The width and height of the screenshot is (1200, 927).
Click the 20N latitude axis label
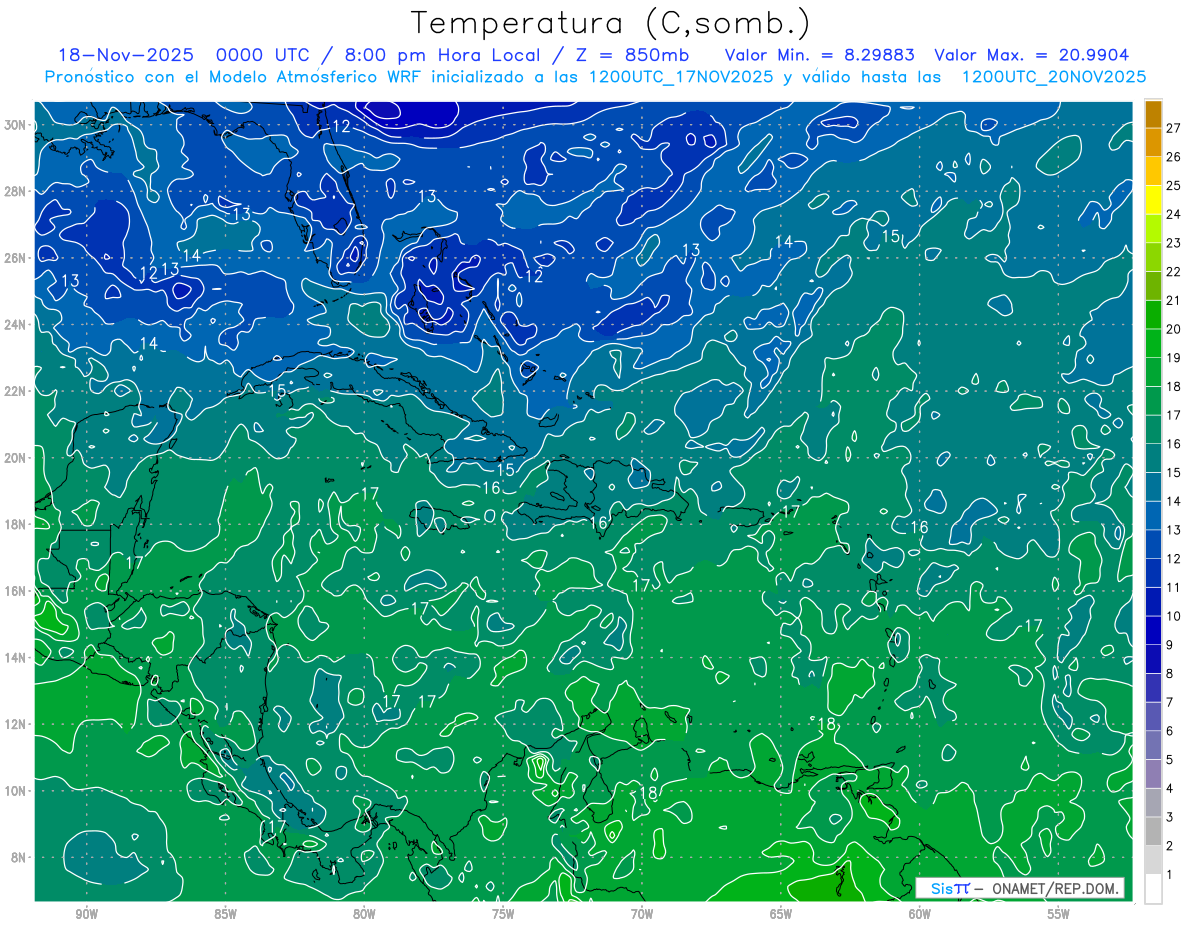pos(17,458)
